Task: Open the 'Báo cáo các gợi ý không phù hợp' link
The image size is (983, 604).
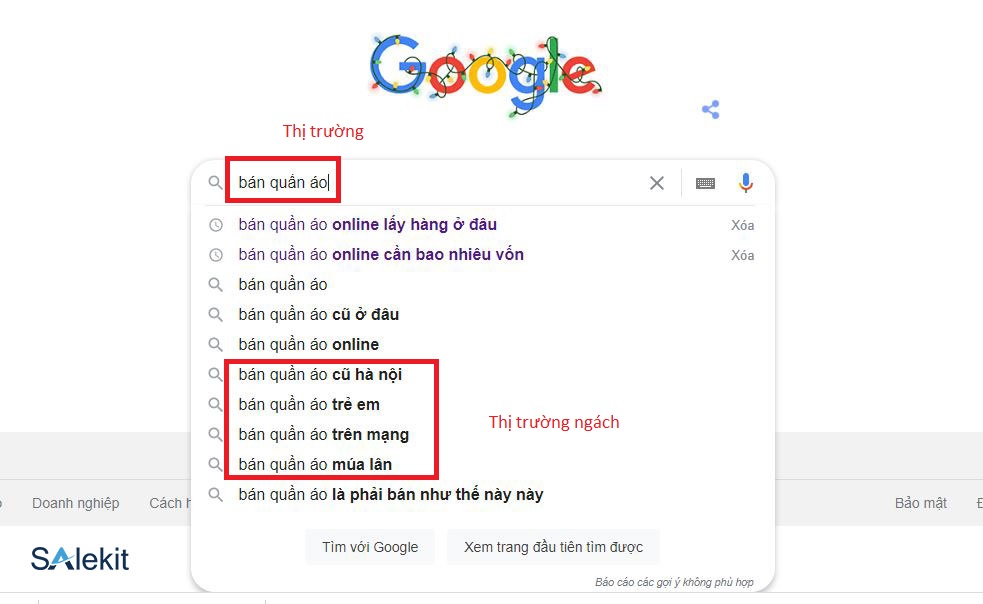Action: [676, 581]
